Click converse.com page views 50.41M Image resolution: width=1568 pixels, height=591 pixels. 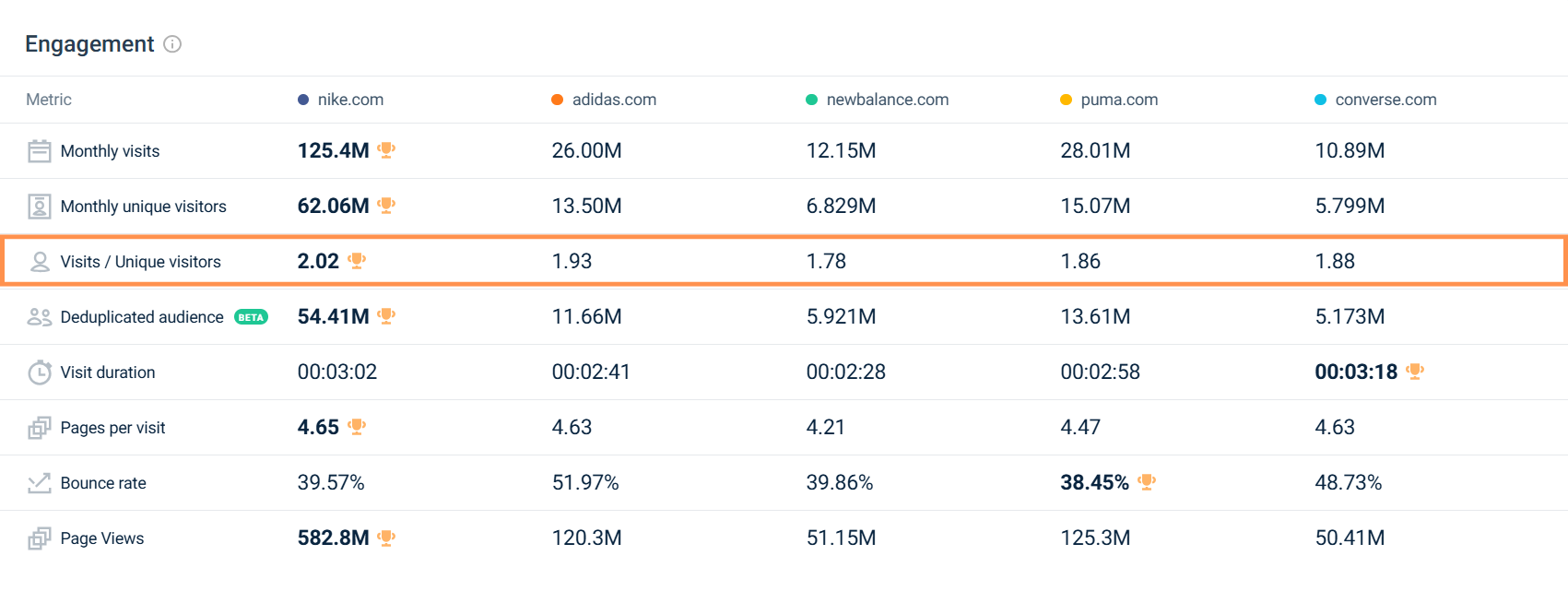(1350, 538)
